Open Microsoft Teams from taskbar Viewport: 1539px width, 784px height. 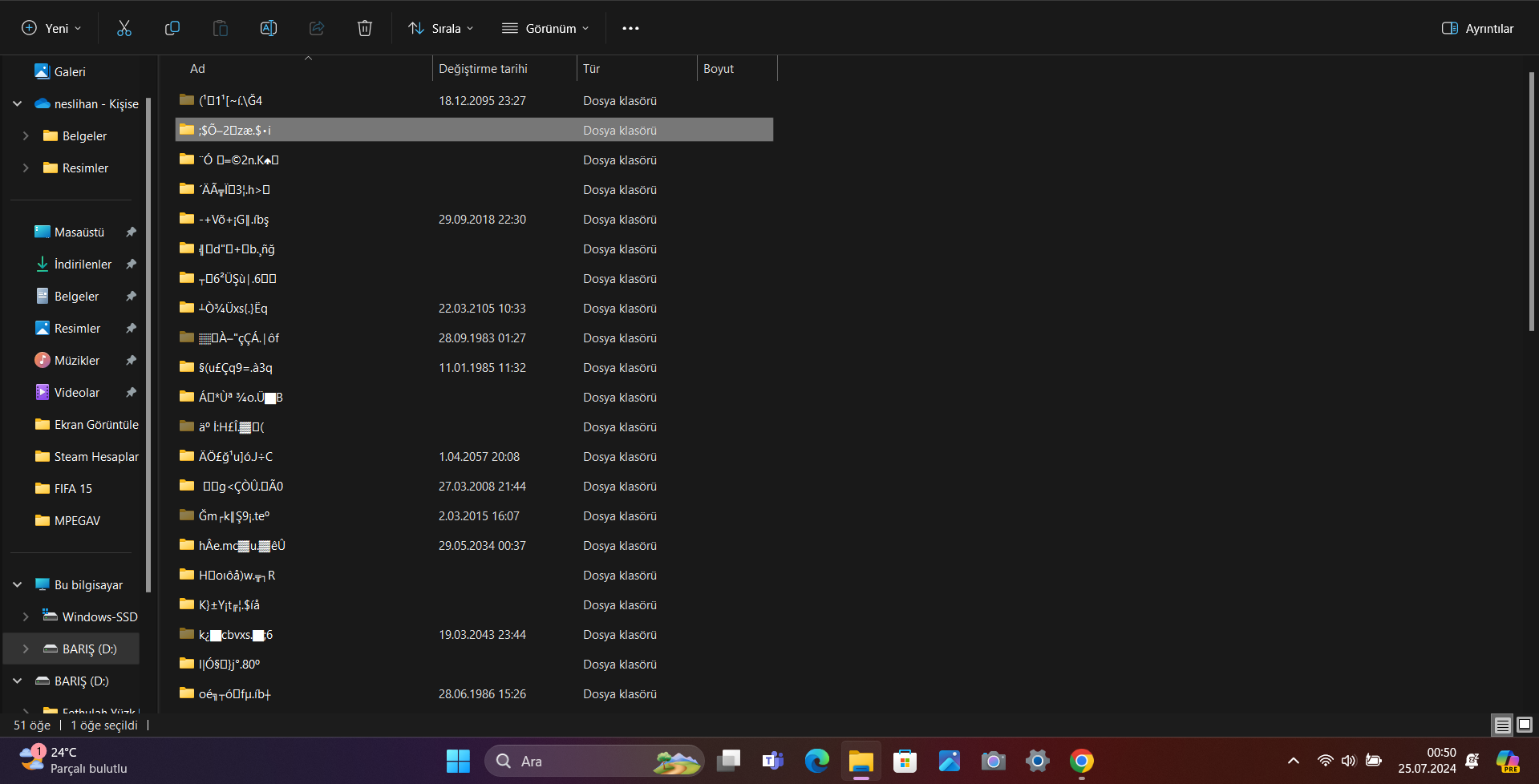click(773, 761)
